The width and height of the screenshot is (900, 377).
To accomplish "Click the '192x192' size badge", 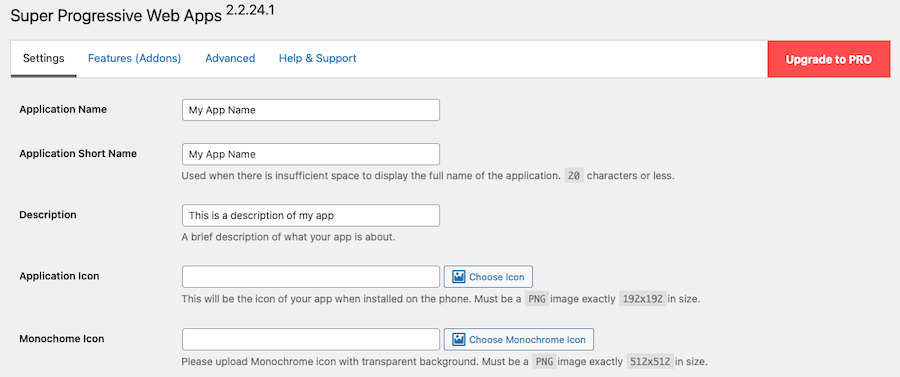I will (643, 299).
